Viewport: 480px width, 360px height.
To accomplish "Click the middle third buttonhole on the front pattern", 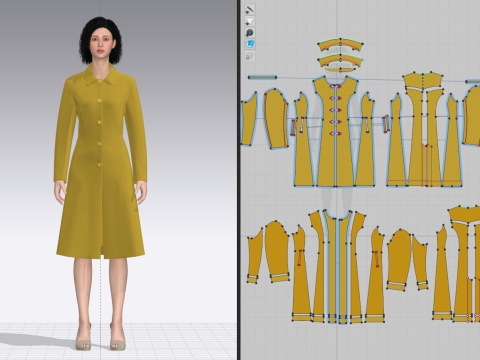I will click(x=336, y=110).
